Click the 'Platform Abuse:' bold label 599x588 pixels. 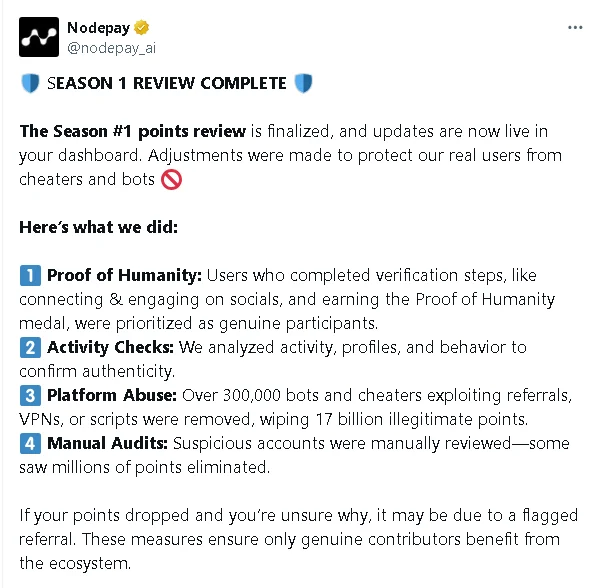coord(112,396)
